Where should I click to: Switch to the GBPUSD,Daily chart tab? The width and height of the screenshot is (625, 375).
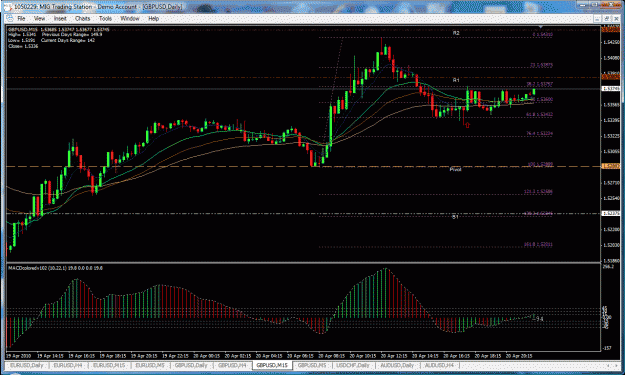click(191, 365)
